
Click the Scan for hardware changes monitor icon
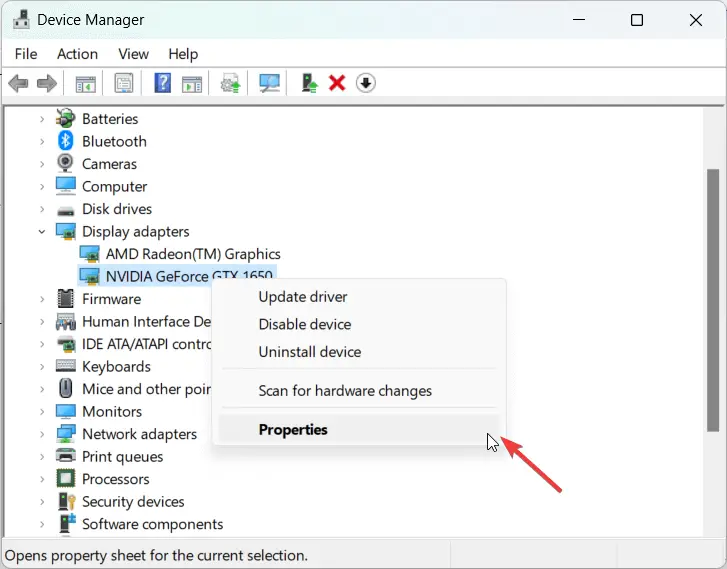click(x=269, y=83)
